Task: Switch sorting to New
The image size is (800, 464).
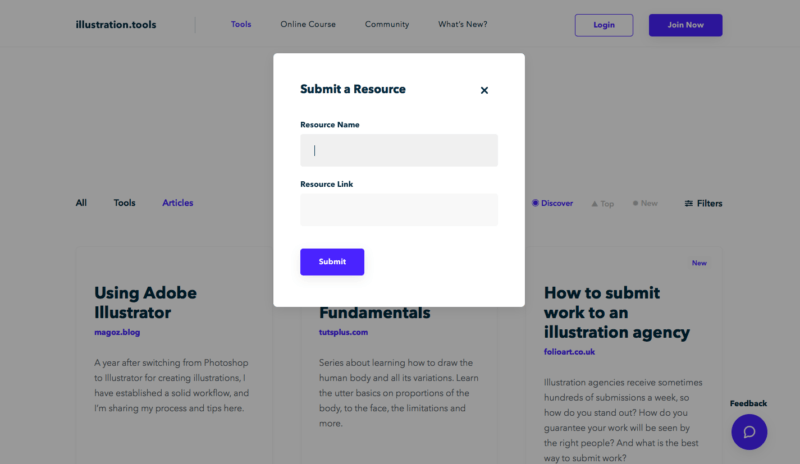Action: click(x=645, y=203)
